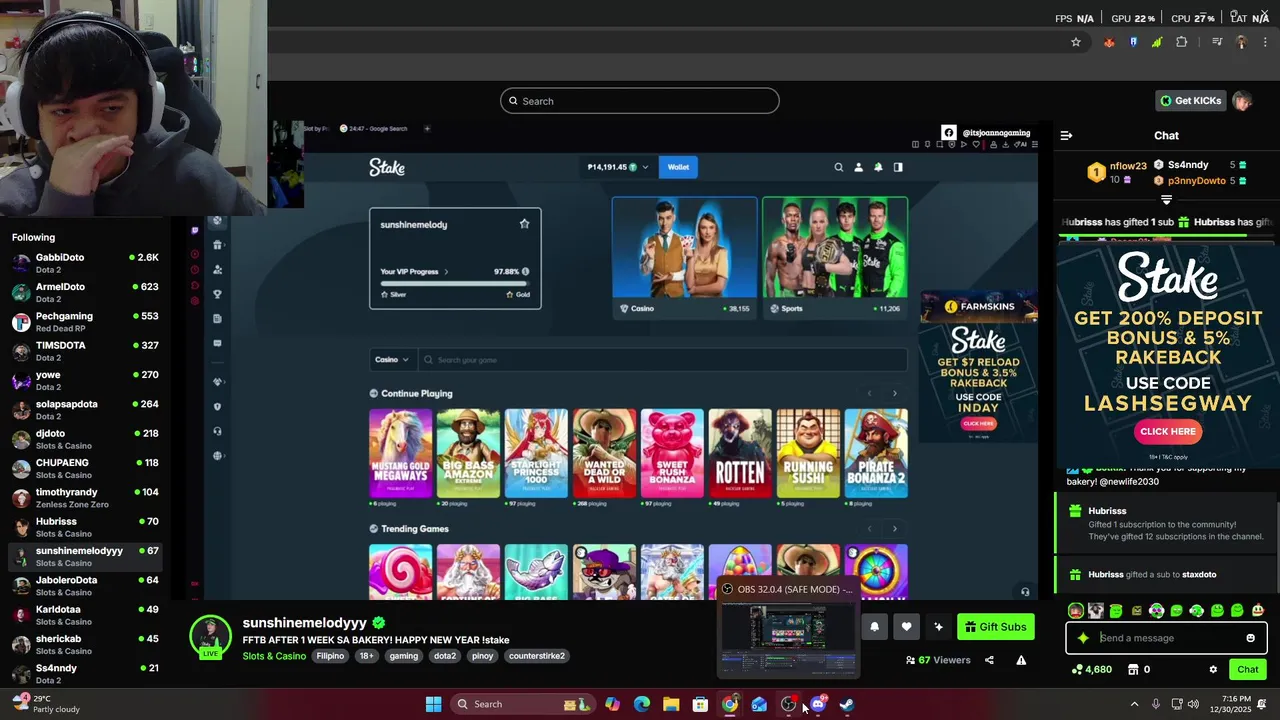
Task: Click the Get KICKs button
Action: 1190,101
